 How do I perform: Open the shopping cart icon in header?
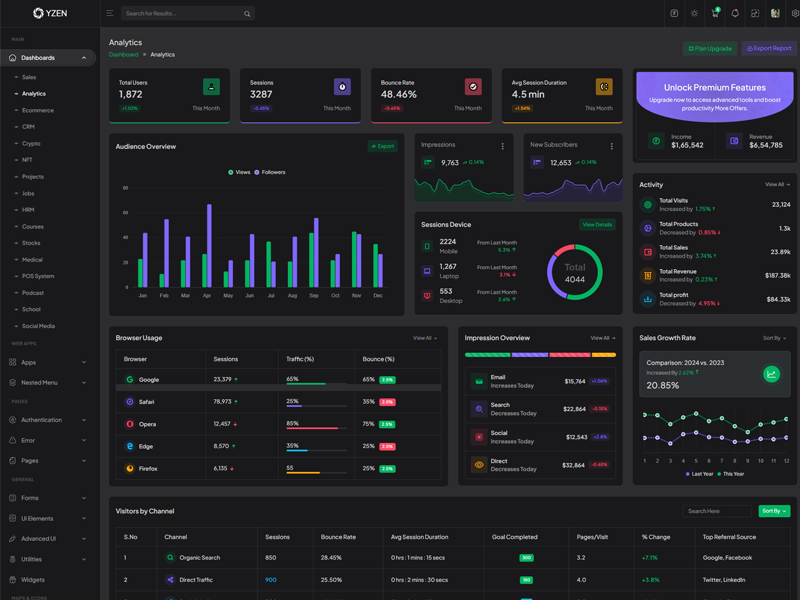715,14
